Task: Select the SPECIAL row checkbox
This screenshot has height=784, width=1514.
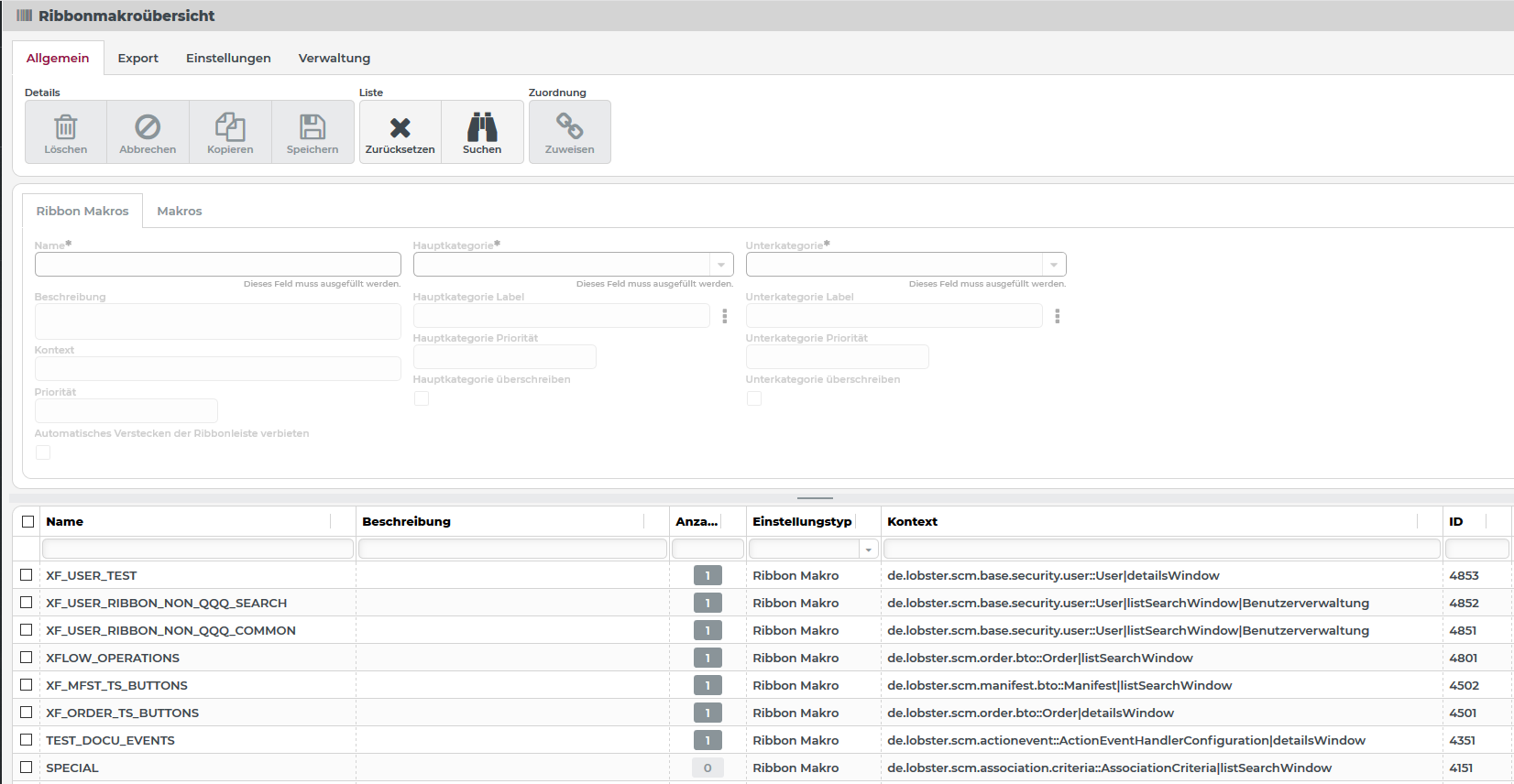Action: pos(27,768)
